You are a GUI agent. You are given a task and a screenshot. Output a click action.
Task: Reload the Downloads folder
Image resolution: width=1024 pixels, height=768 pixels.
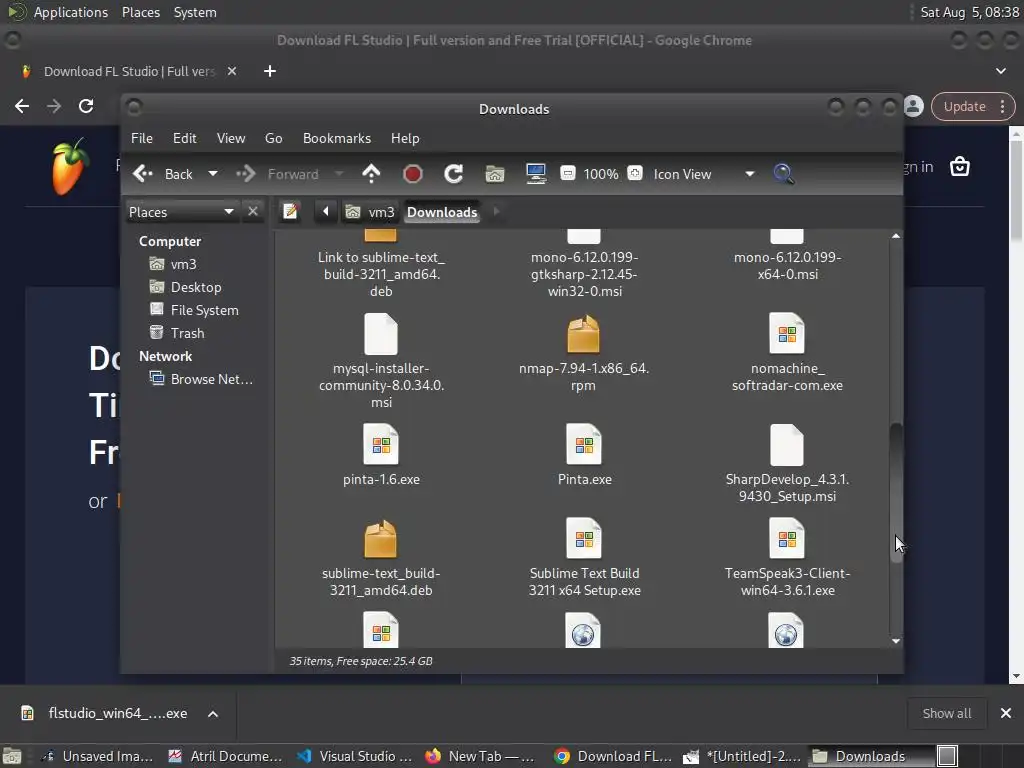pos(453,174)
